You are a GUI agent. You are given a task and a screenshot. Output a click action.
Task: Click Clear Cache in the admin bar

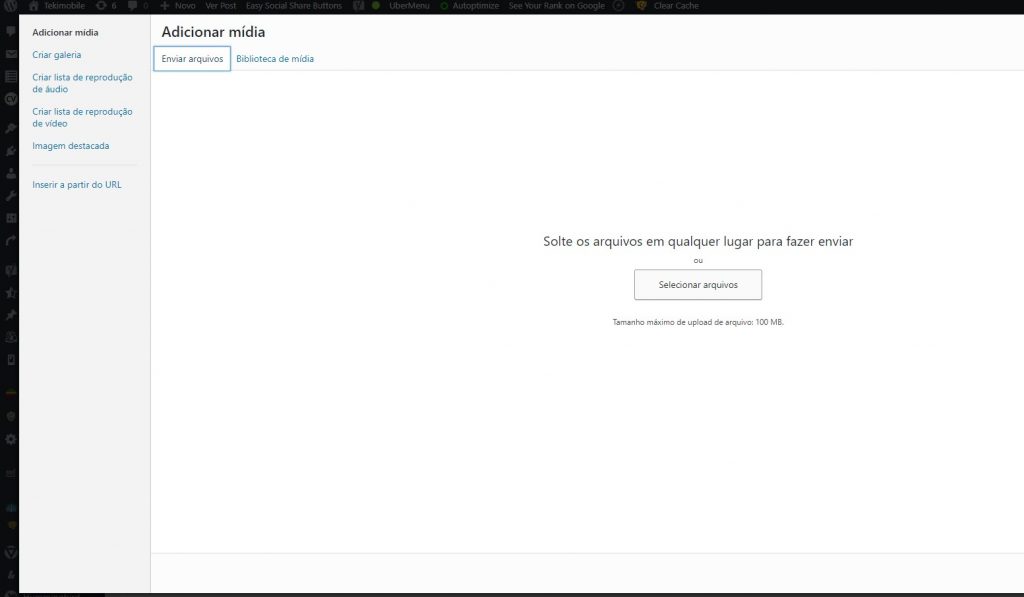pyautogui.click(x=678, y=6)
